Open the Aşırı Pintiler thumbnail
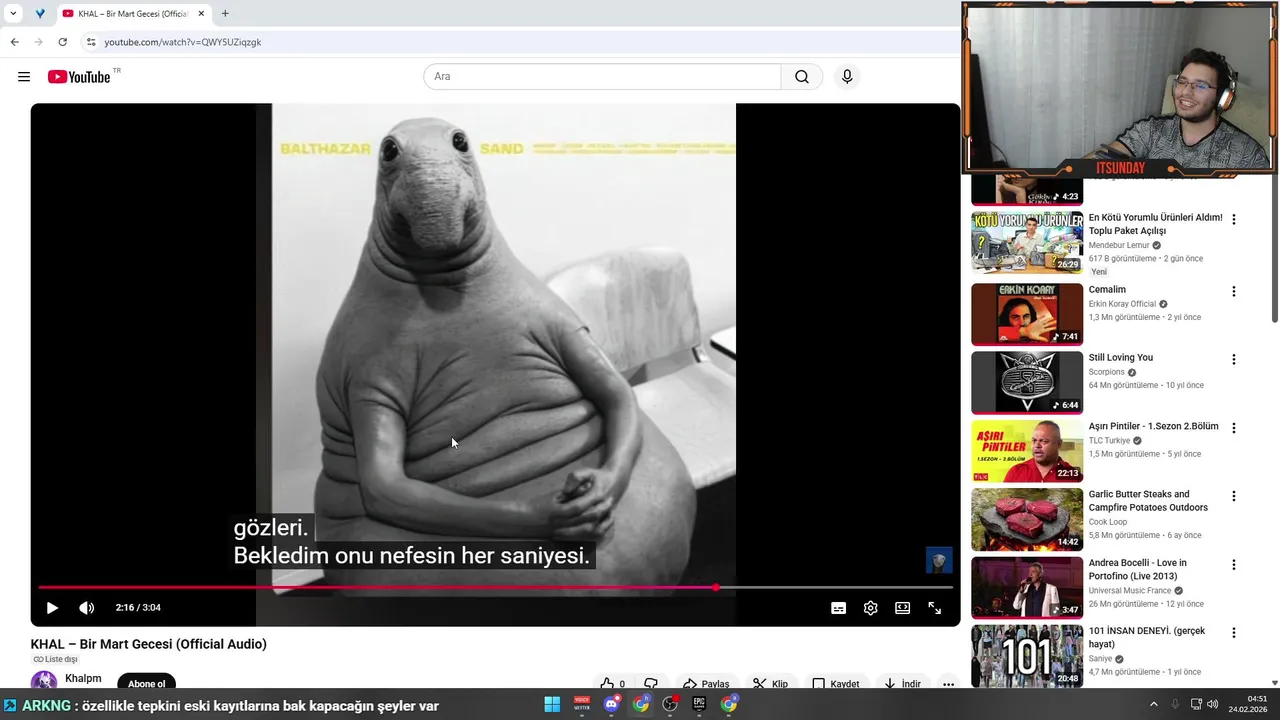Image resolution: width=1280 pixels, height=720 pixels. click(1027, 451)
